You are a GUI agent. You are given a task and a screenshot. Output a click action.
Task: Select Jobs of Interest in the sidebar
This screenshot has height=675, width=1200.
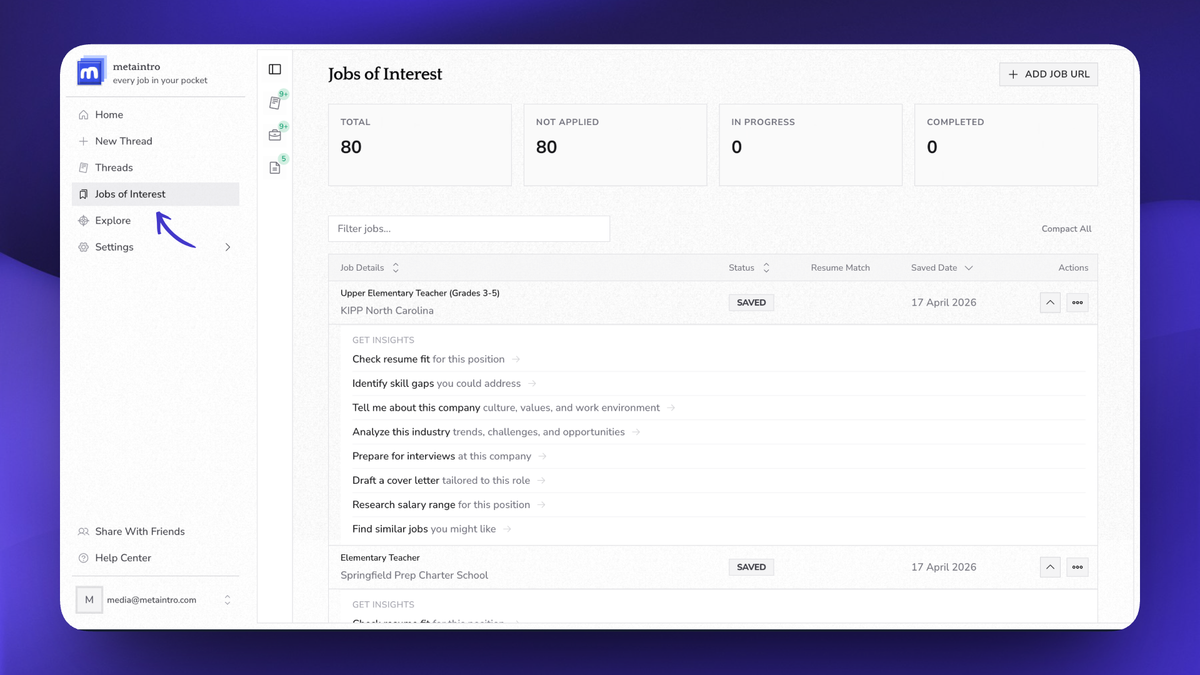(156, 194)
